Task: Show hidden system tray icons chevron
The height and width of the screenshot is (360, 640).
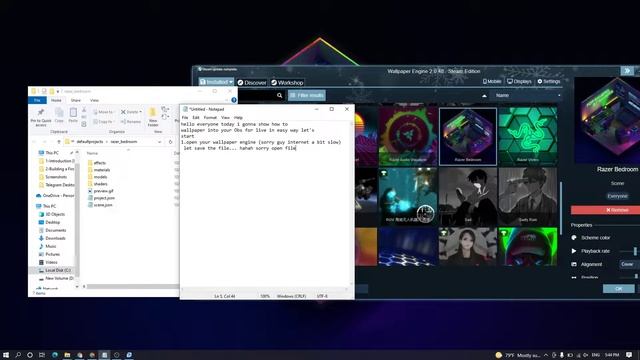Action: 545,355
